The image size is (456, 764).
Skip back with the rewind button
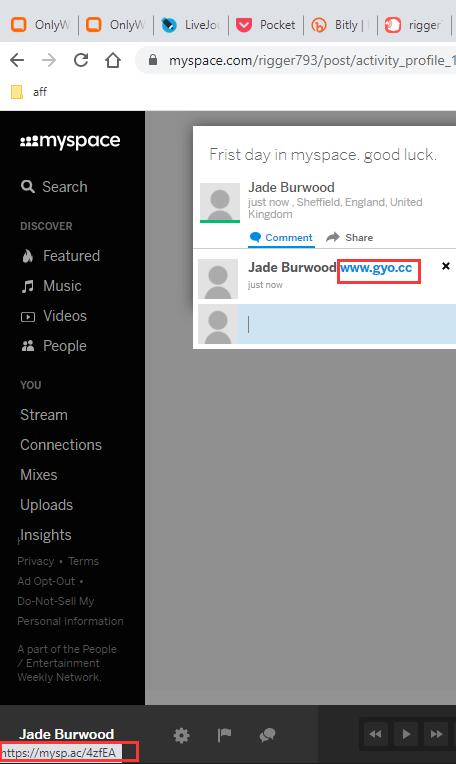(375, 734)
